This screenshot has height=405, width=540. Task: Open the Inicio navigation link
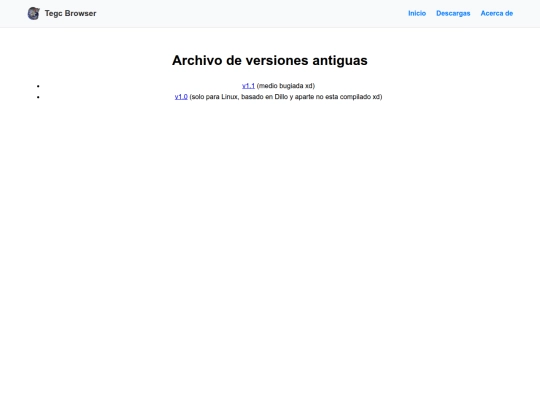point(417,13)
